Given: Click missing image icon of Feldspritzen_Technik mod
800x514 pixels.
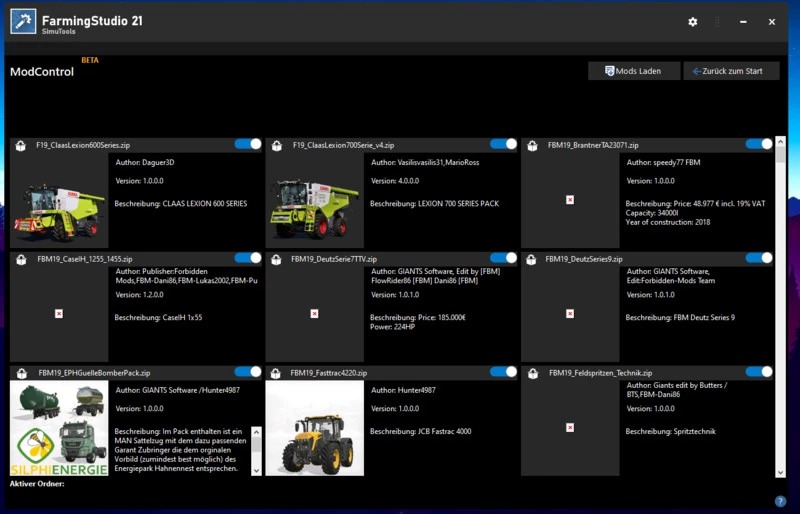Looking at the screenshot, I should [x=570, y=428].
